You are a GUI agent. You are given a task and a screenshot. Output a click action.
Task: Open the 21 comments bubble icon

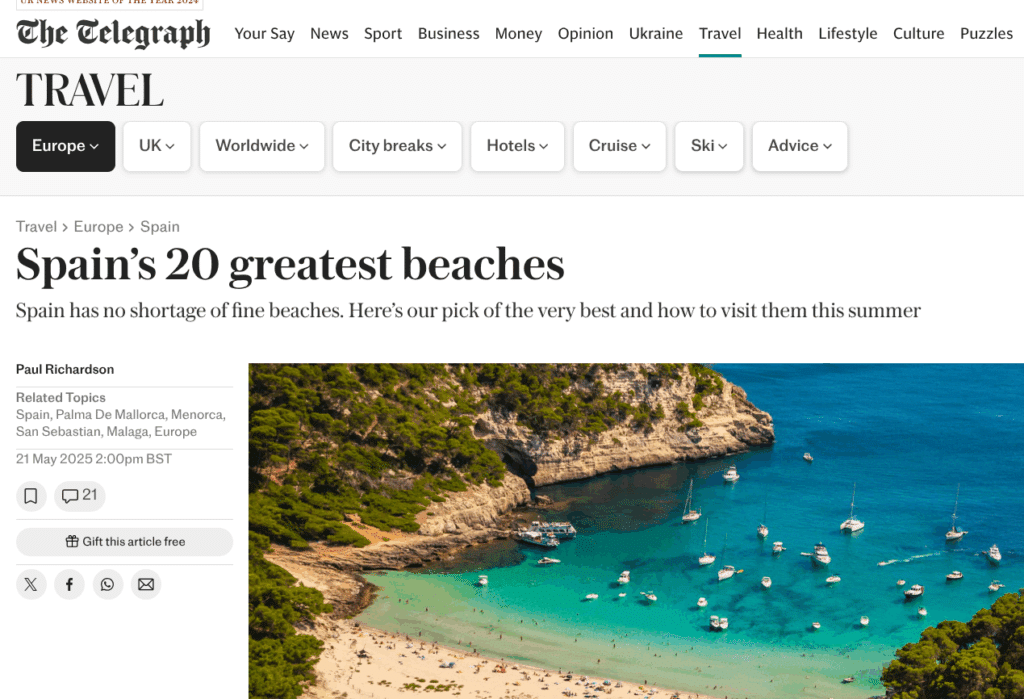pyautogui.click(x=79, y=496)
